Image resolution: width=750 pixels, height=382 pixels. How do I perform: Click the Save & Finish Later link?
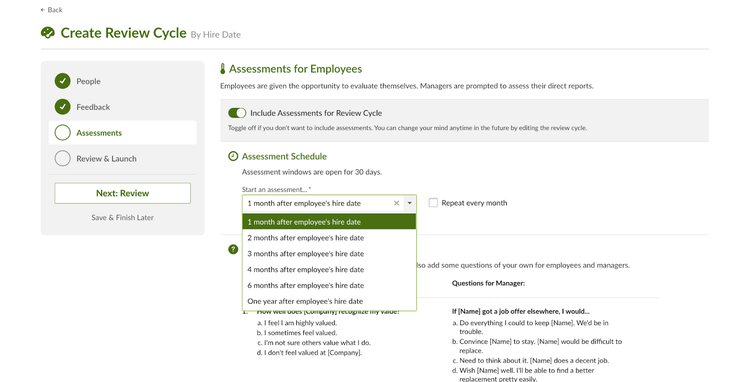pos(122,217)
